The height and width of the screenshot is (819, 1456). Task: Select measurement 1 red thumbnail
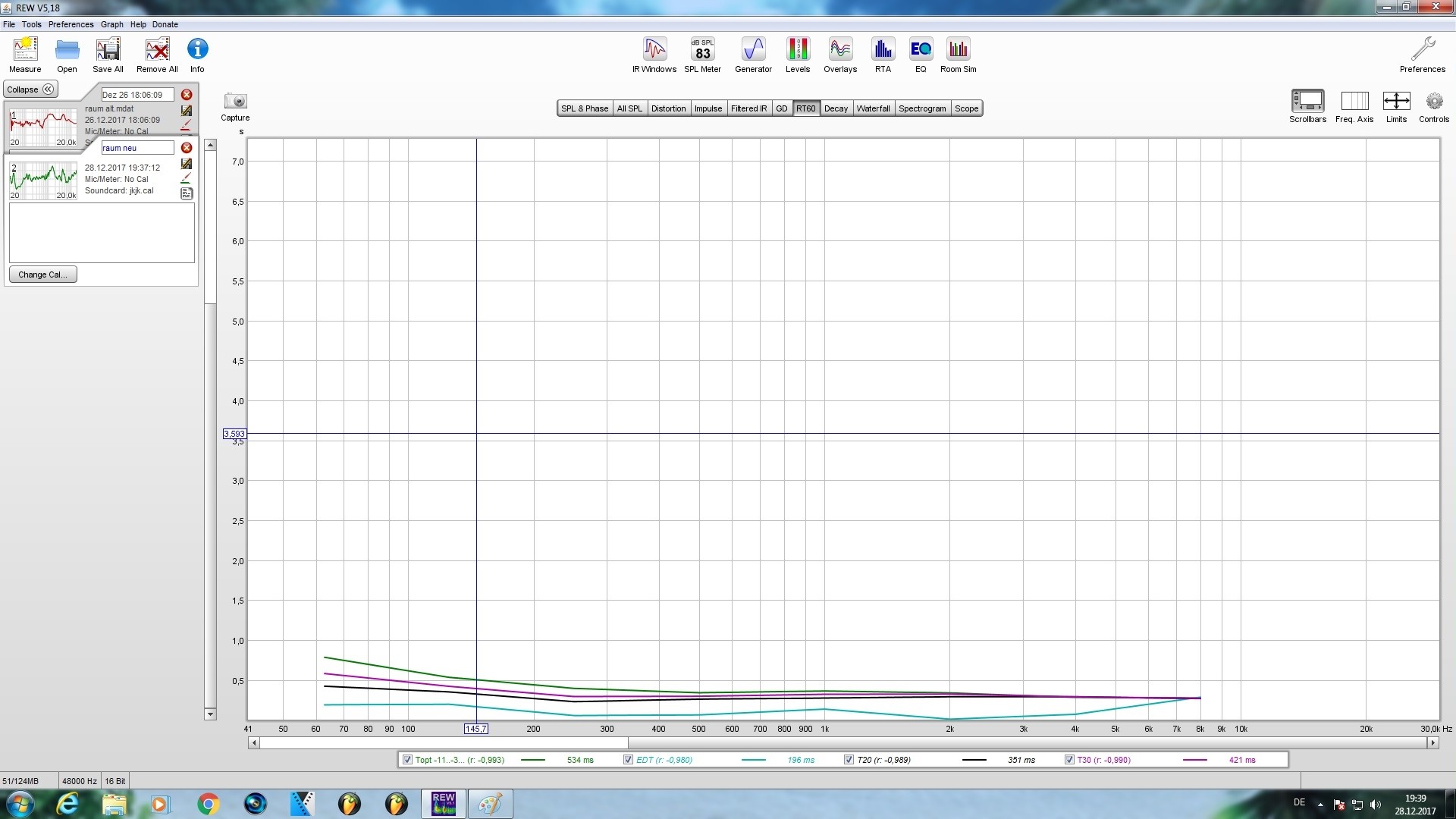(43, 127)
